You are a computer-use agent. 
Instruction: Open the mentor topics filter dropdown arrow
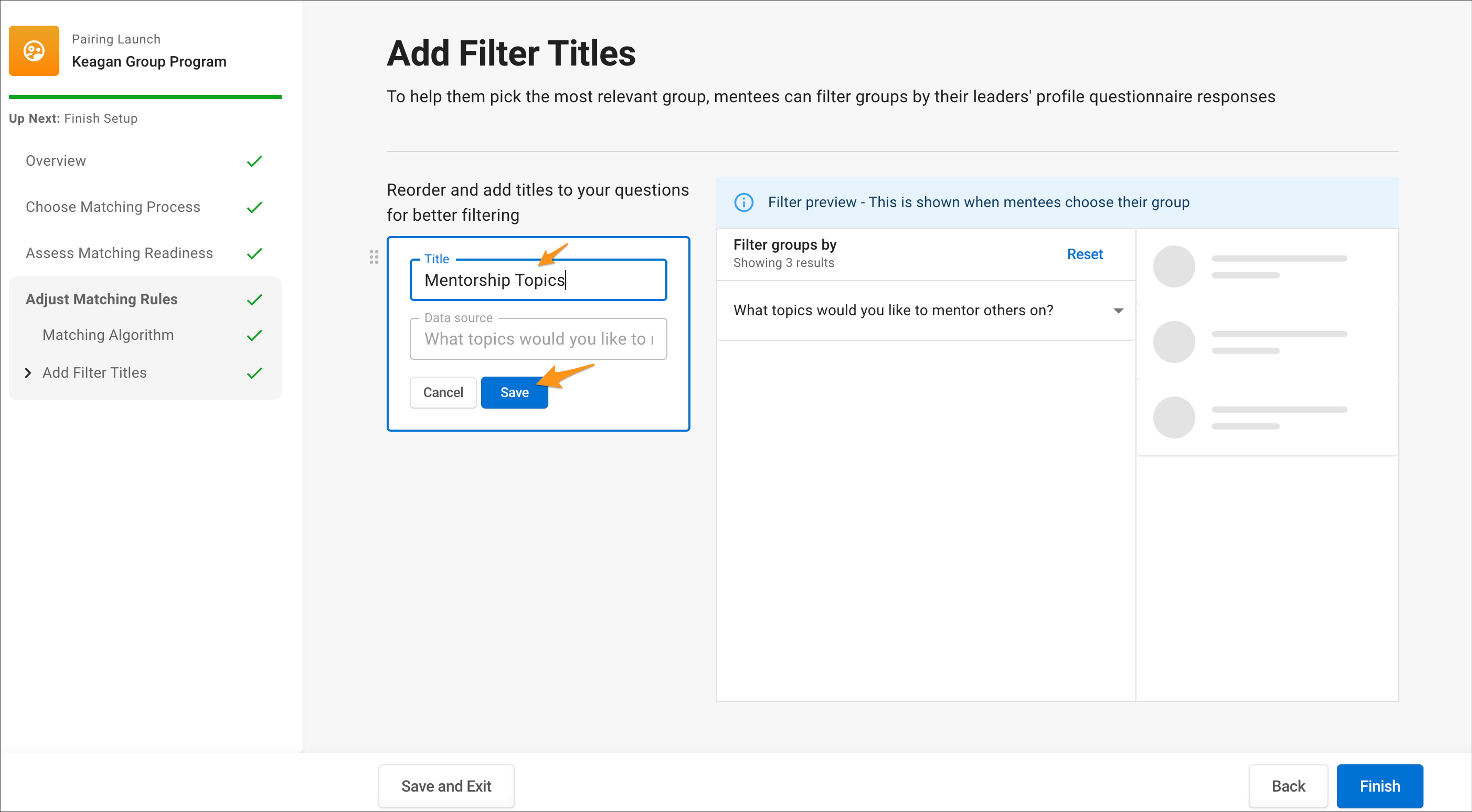point(1118,311)
